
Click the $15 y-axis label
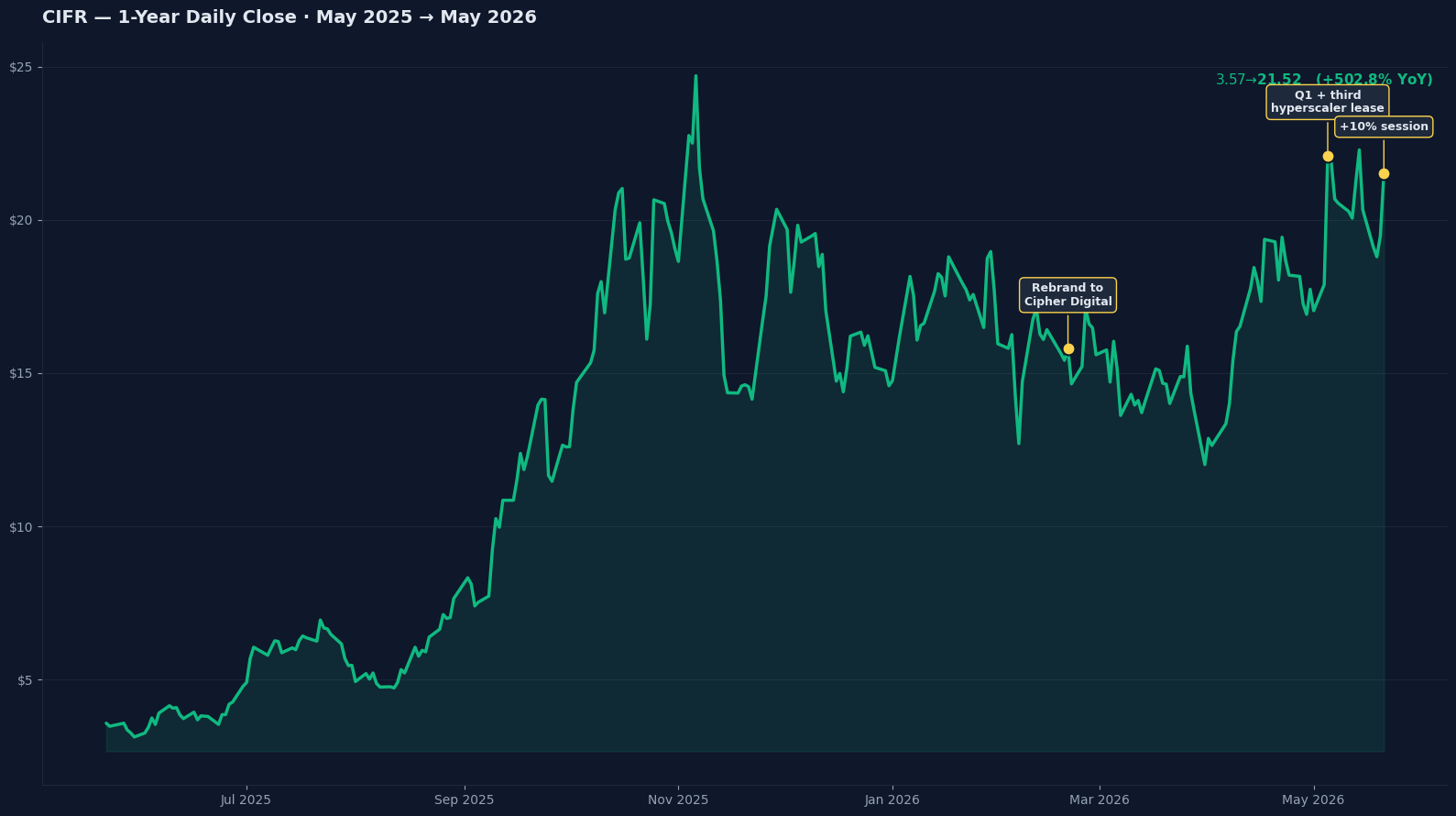pos(19,374)
